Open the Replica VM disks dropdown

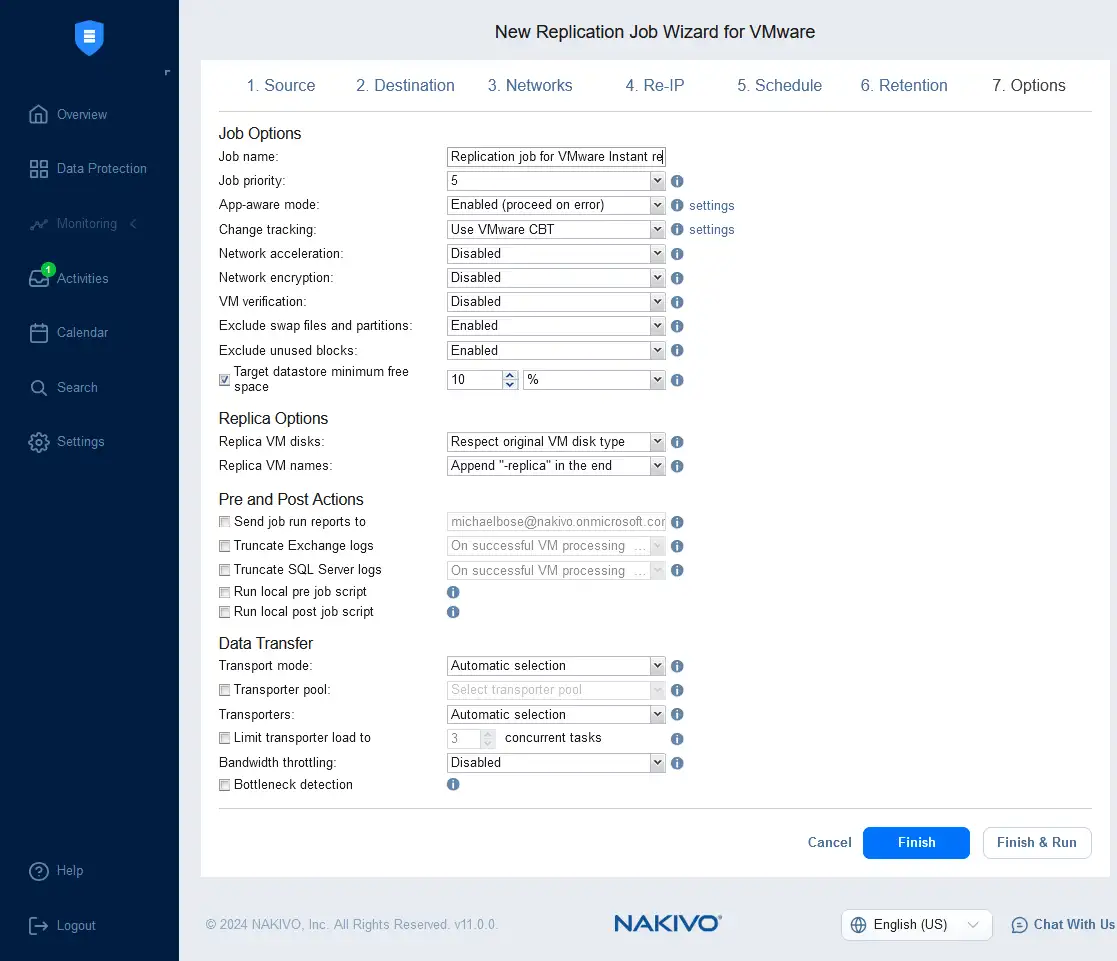556,442
